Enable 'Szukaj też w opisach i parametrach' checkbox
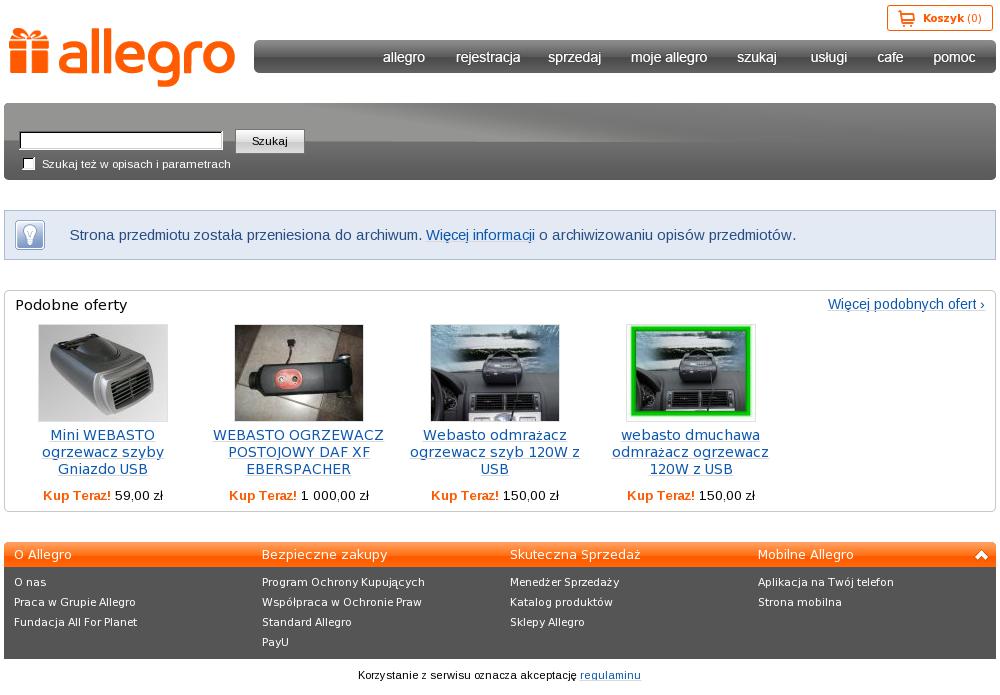 click(x=29, y=164)
